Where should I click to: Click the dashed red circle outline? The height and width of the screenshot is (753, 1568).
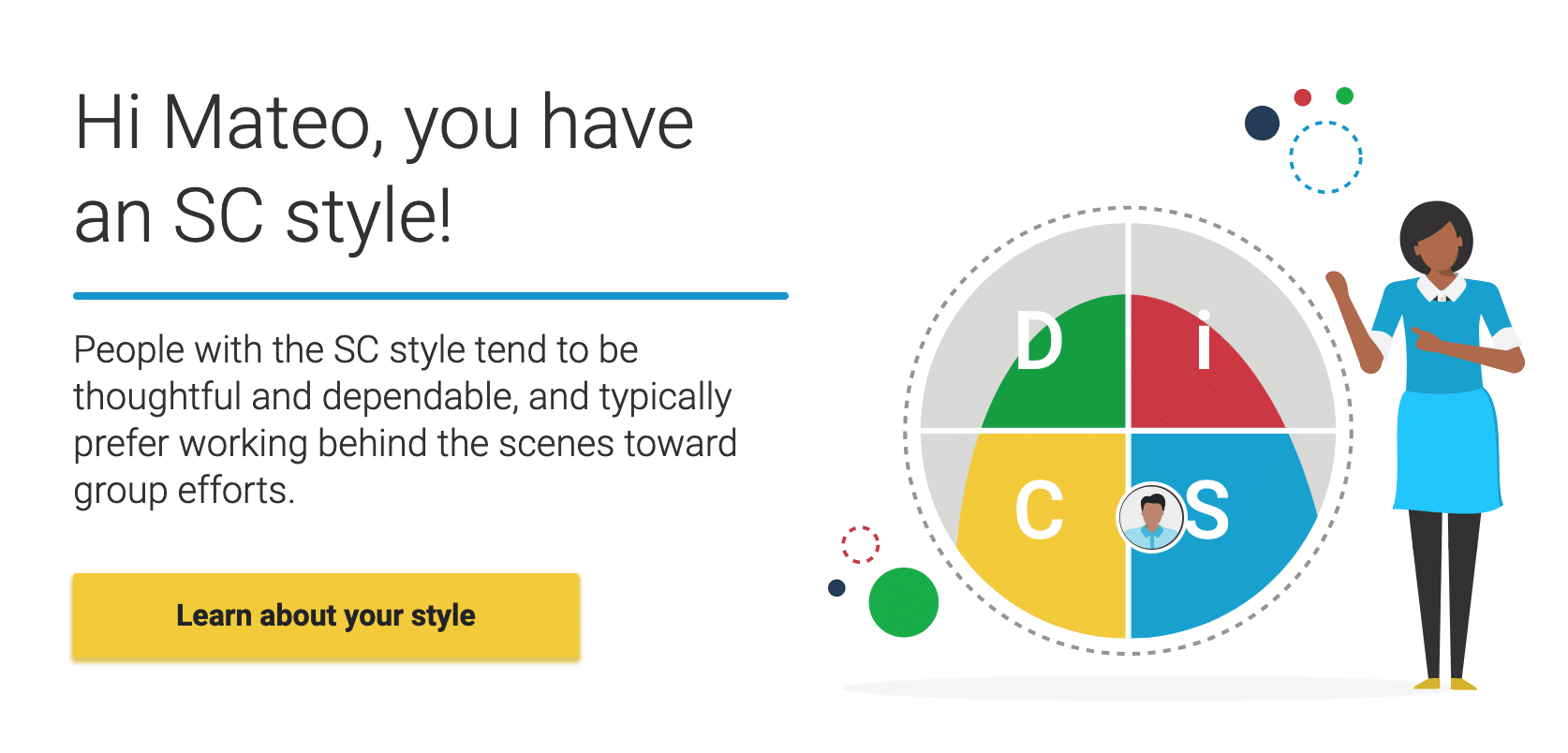(x=860, y=544)
